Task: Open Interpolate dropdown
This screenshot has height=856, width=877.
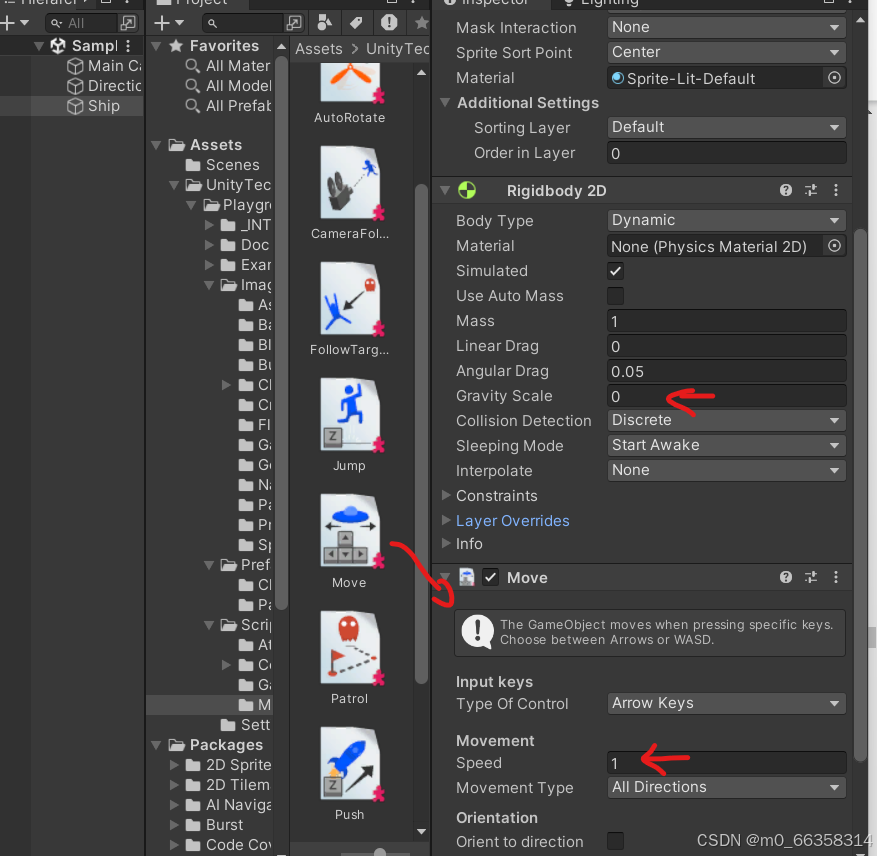Action: coord(727,470)
